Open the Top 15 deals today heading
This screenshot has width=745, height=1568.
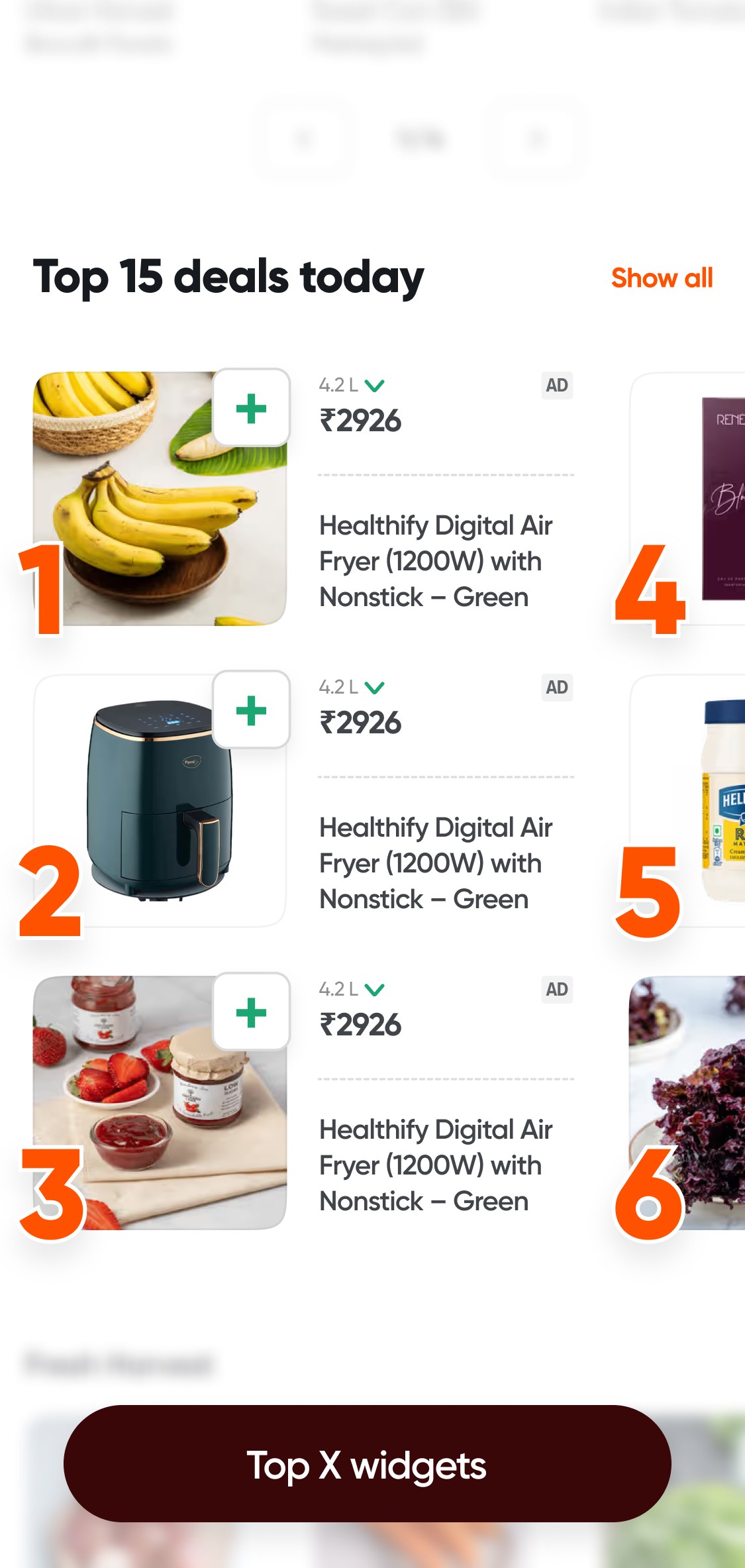click(x=228, y=277)
